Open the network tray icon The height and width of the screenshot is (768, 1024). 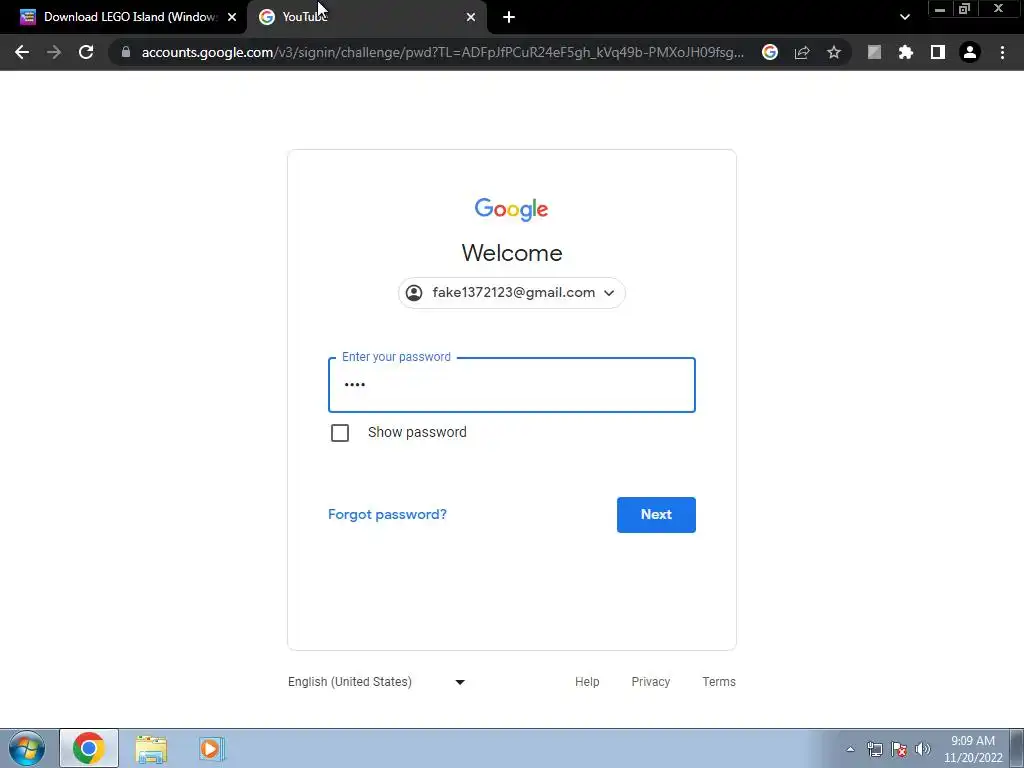(874, 749)
